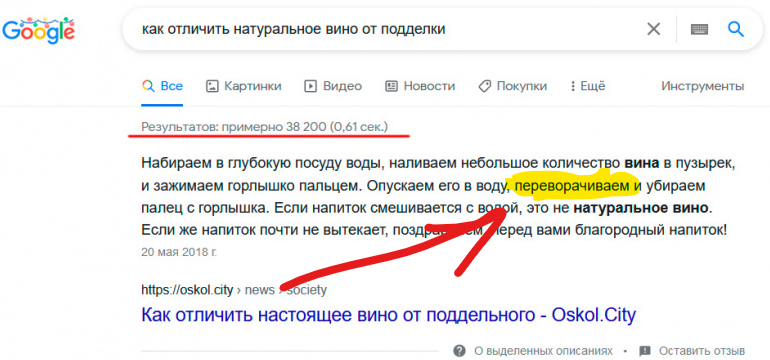The image size is (770, 360).
Task: Switch to the Видео tab
Action: (333, 86)
